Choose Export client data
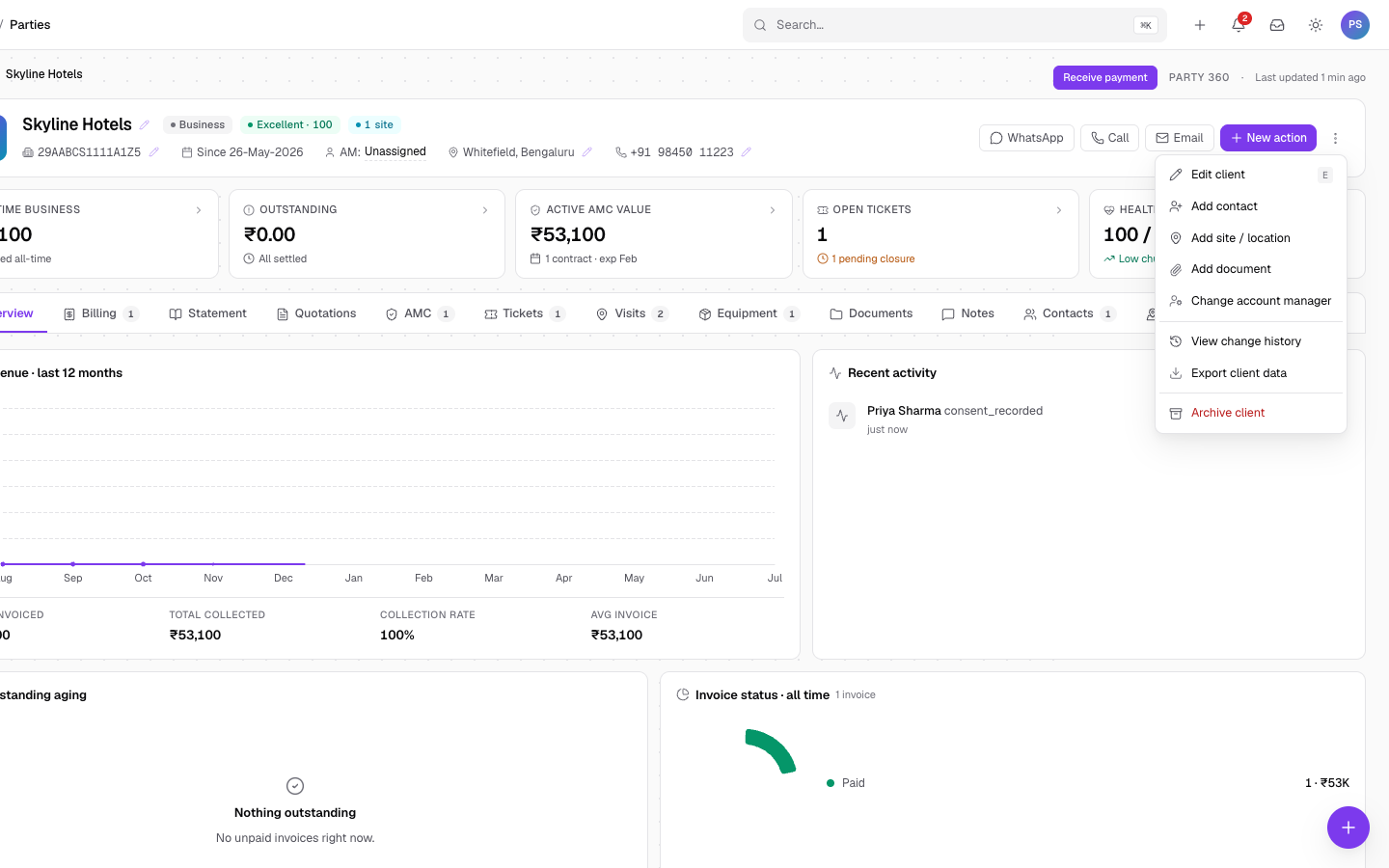 [1251, 373]
